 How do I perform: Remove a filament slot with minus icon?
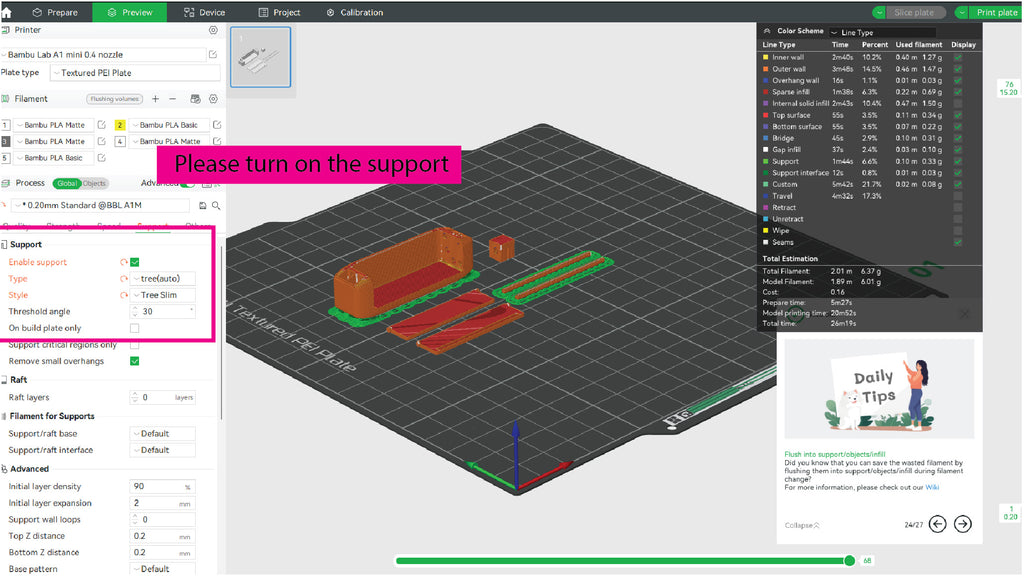[x=172, y=99]
